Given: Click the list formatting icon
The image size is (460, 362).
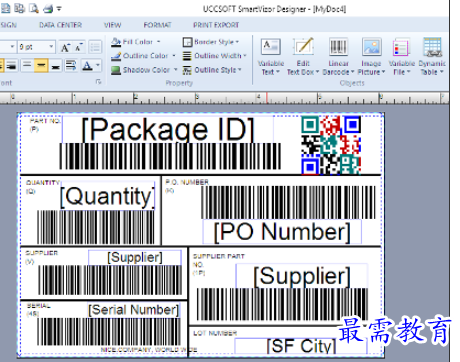Looking at the screenshot, I should click(x=95, y=47).
